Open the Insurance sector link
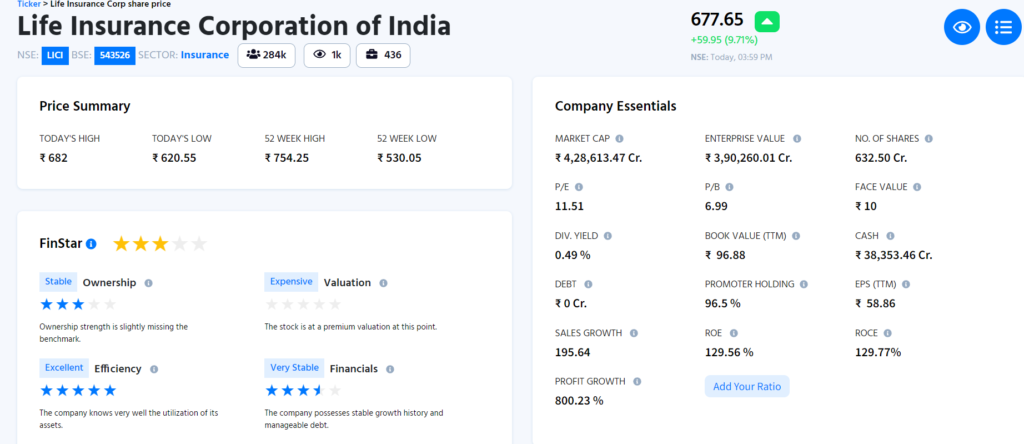 [205, 55]
